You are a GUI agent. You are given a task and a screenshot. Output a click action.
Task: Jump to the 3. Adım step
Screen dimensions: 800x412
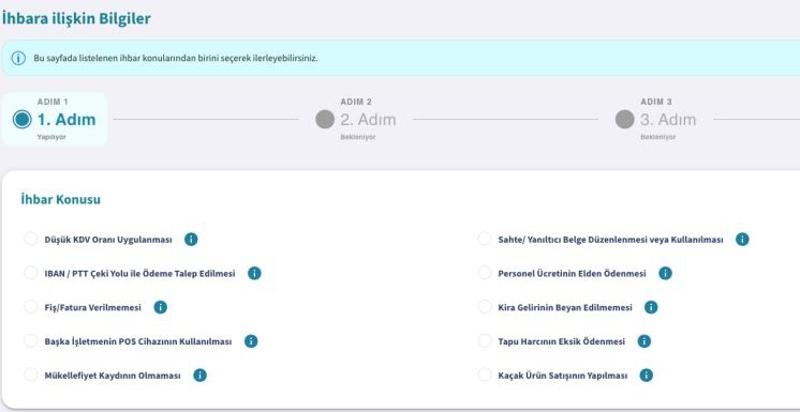(x=625, y=120)
